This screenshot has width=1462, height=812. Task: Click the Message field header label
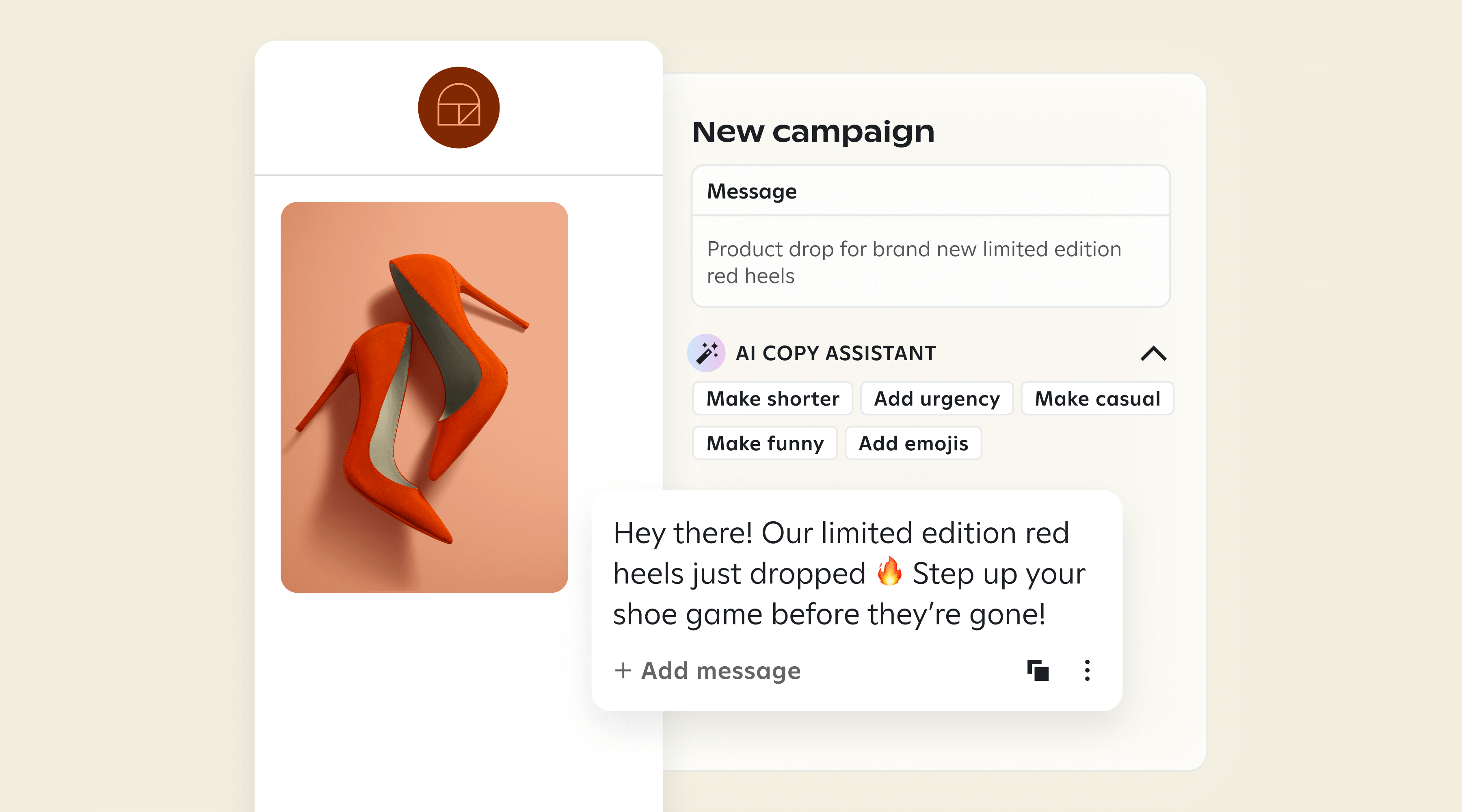[751, 191]
